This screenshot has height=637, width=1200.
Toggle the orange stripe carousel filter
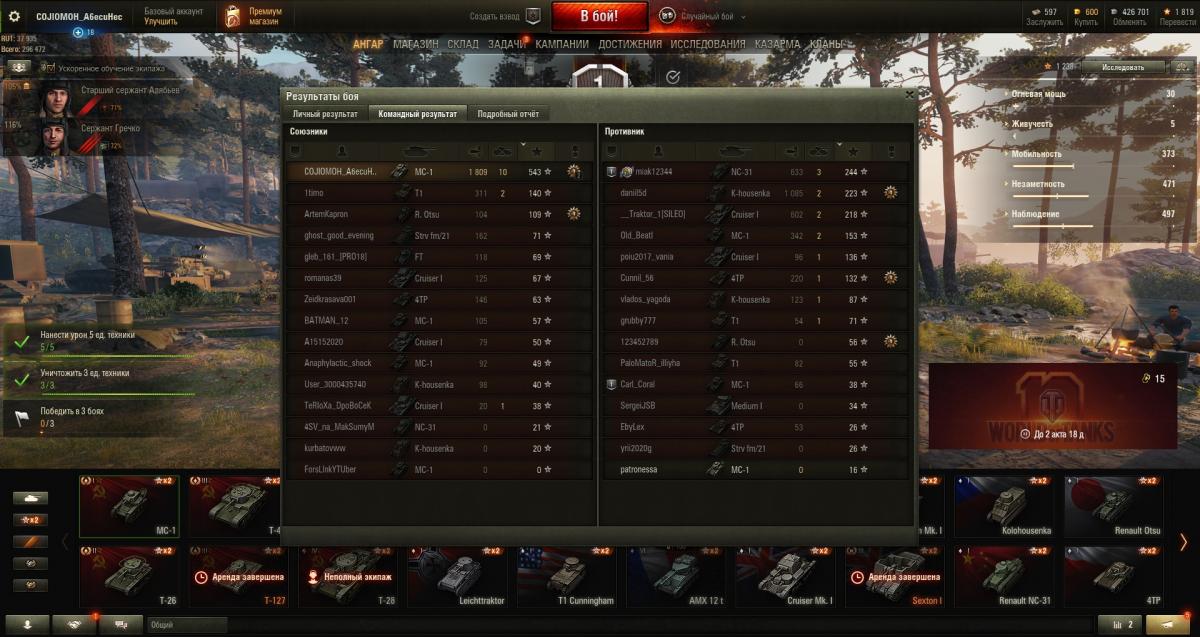30,541
